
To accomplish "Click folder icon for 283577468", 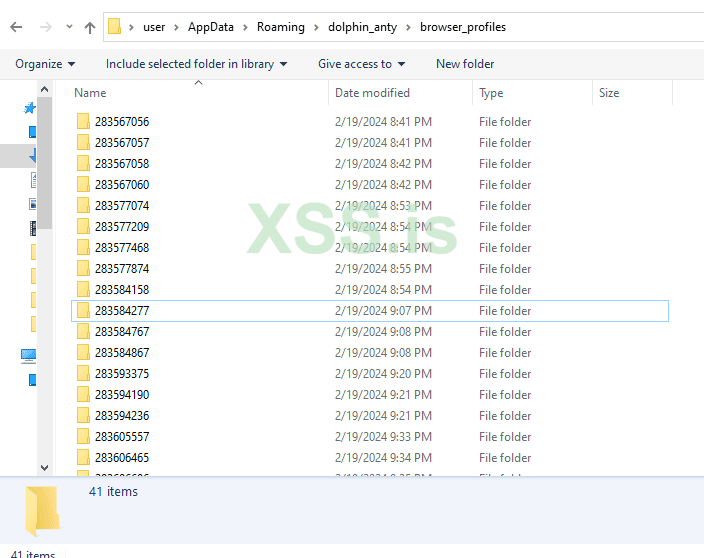I will pos(83,247).
